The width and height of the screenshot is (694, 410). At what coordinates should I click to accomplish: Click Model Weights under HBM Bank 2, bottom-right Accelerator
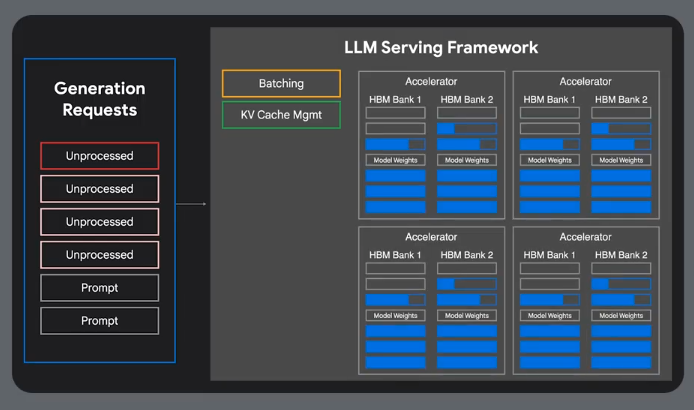(621, 315)
